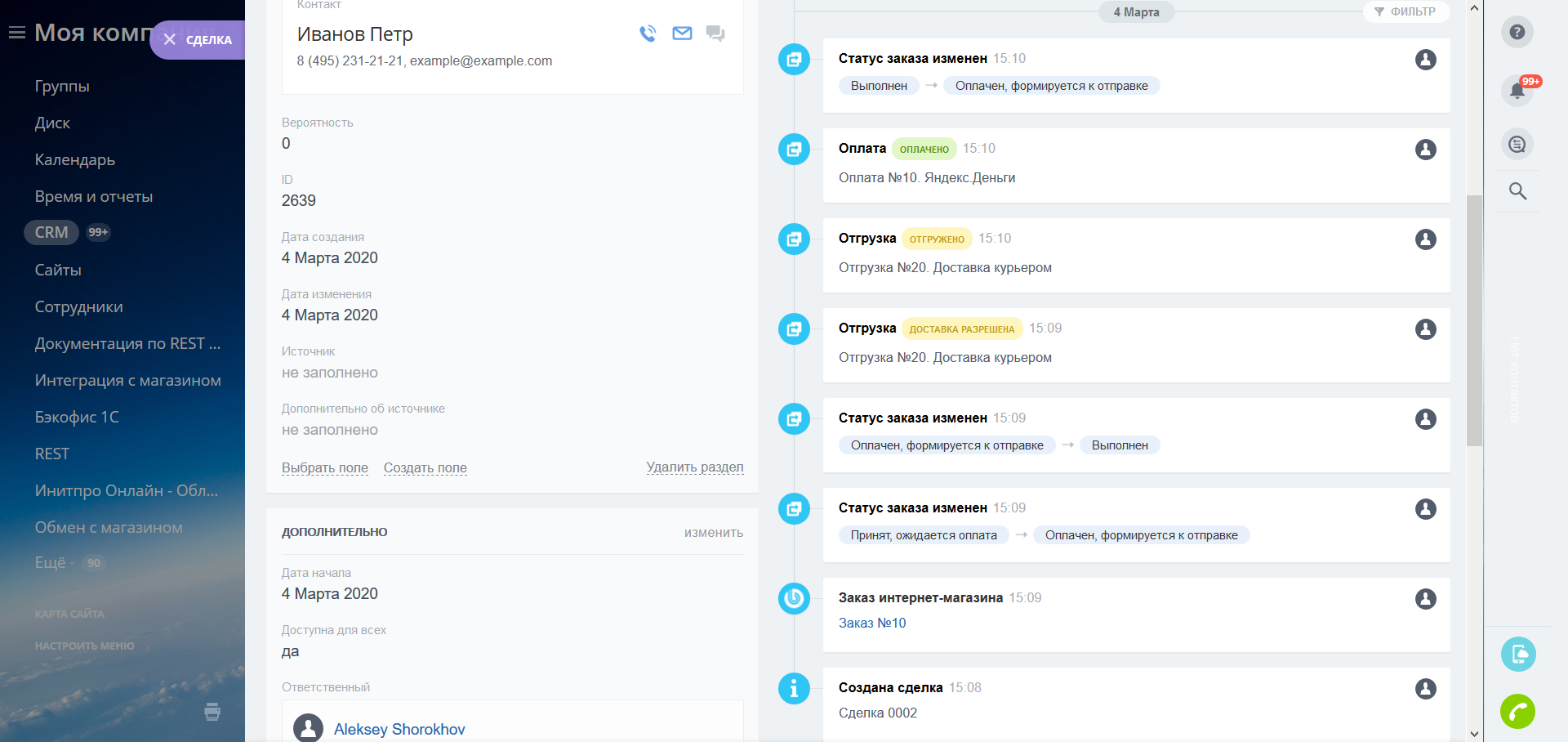Viewport: 1568px width, 742px height.
Task: Click the vertical scrollbar thumb
Action: (1474, 319)
